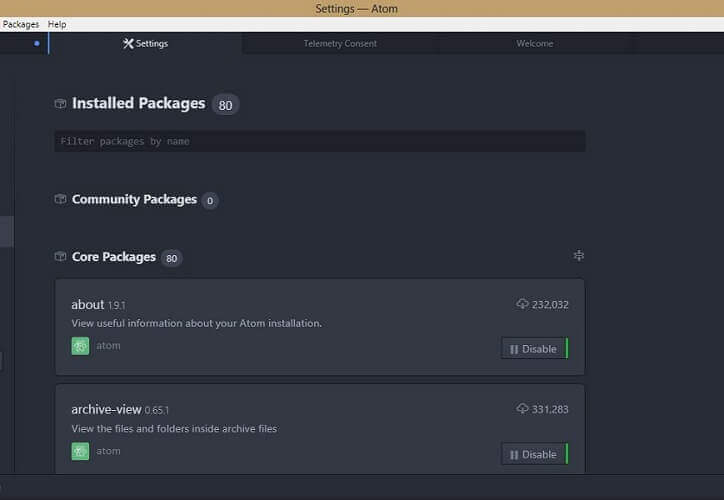Click the archive-view version 0.65.1

click(x=157, y=410)
